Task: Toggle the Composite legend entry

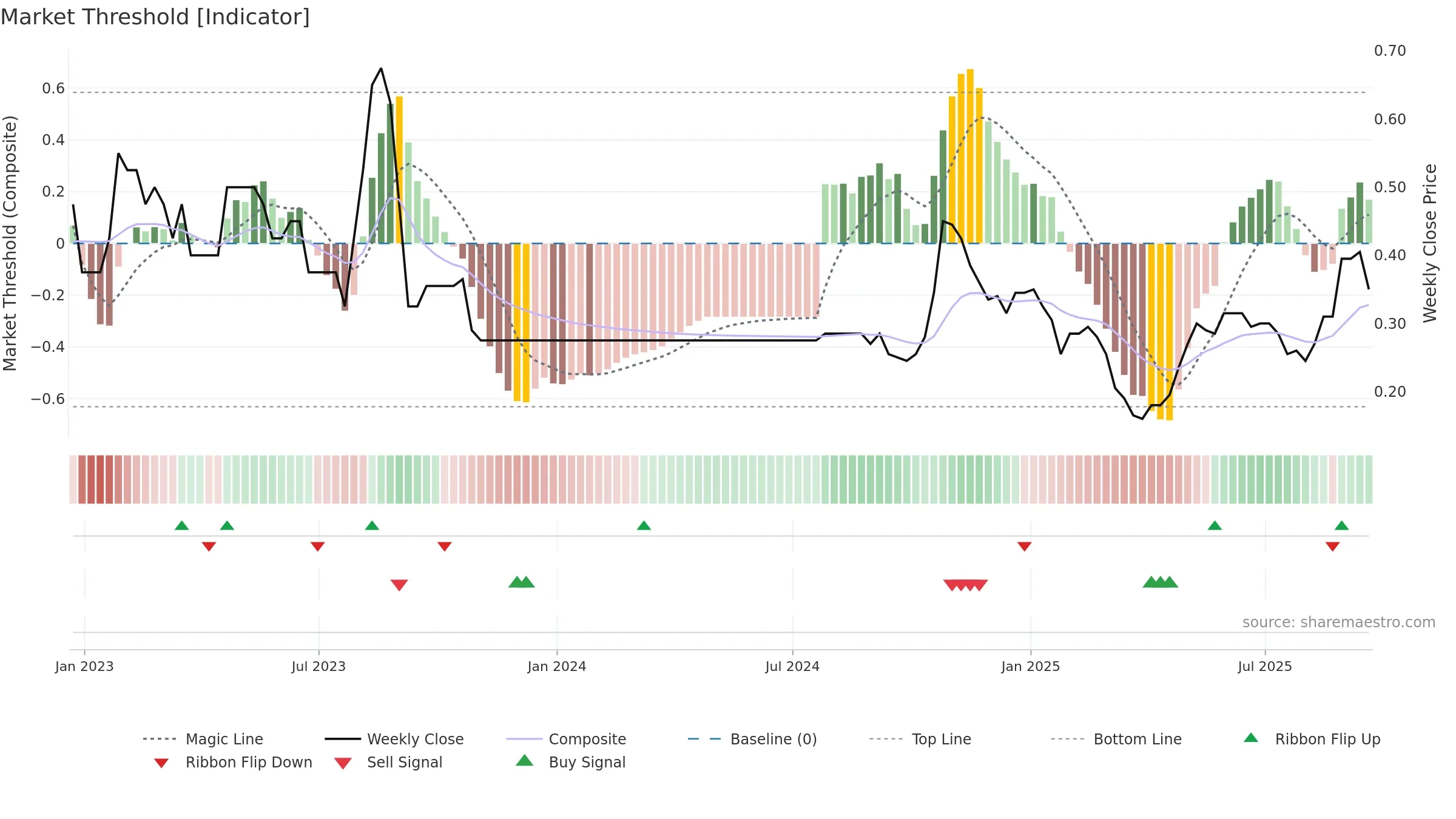Action: tap(566, 739)
